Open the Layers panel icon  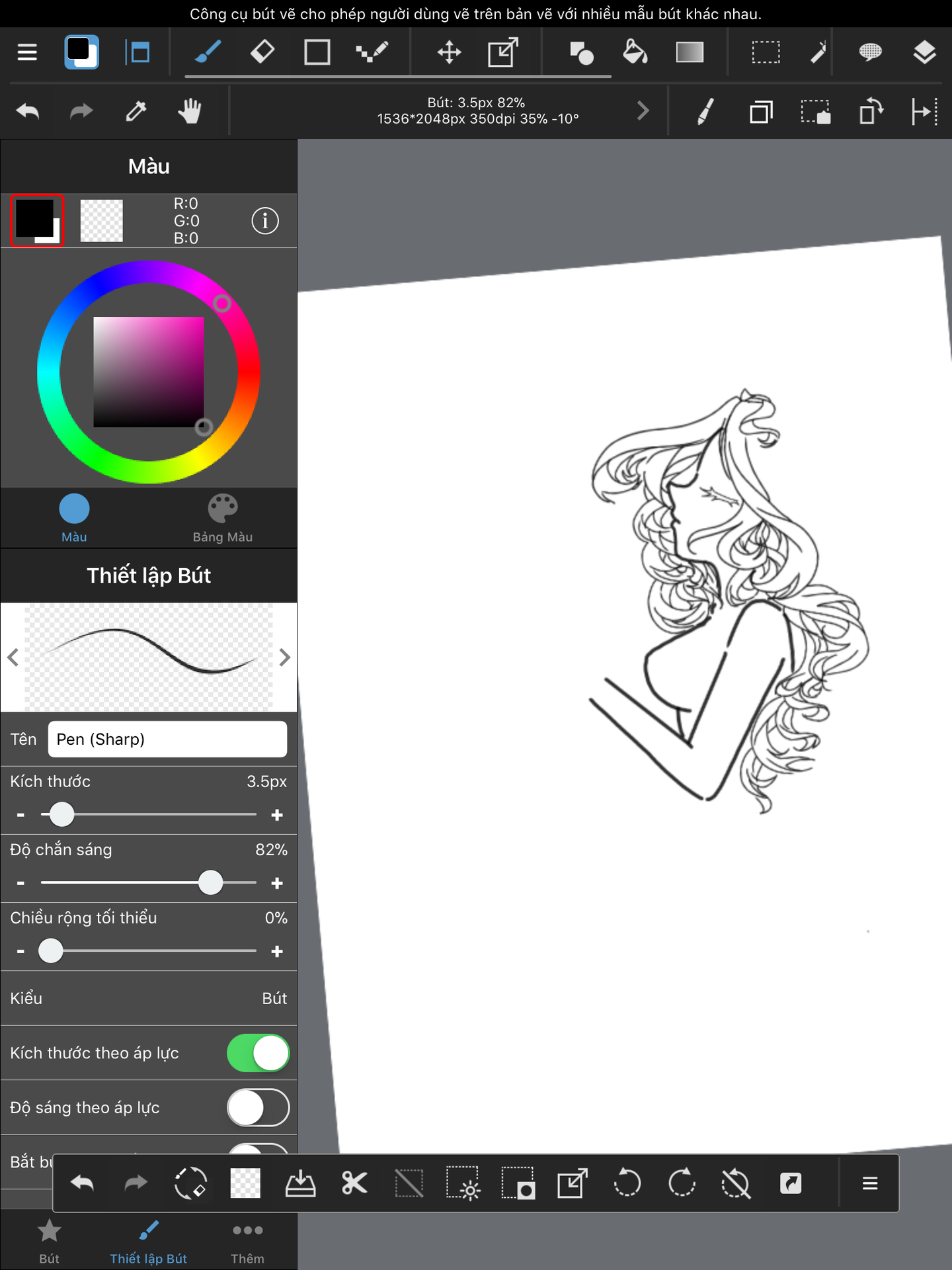pyautogui.click(x=924, y=52)
